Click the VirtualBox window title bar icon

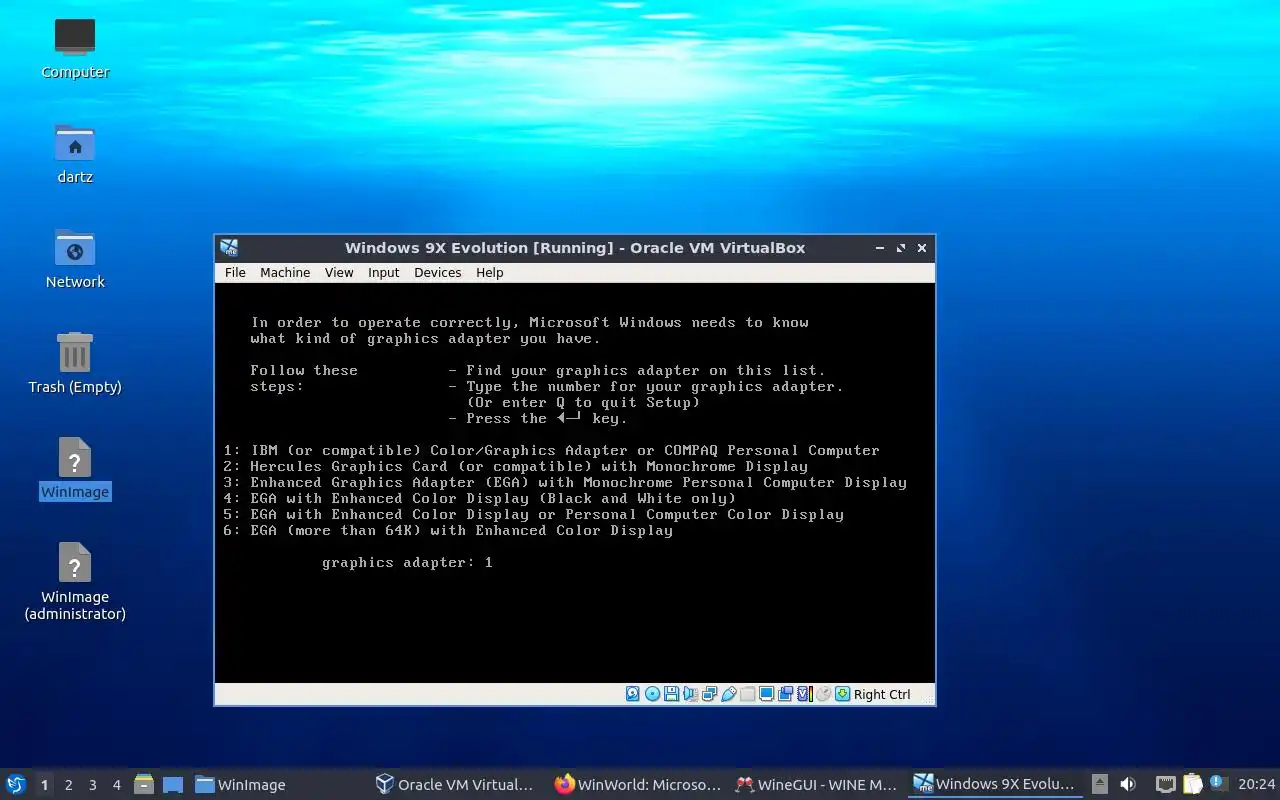229,247
